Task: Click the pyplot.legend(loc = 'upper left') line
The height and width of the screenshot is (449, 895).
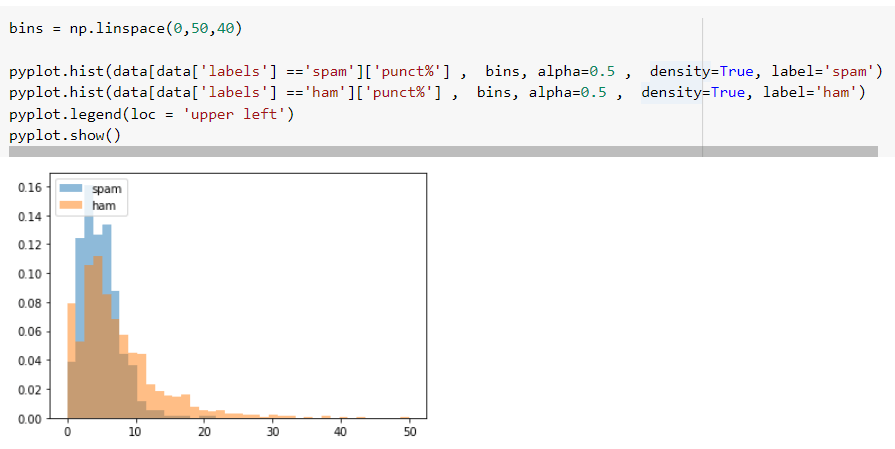Action: (151, 114)
